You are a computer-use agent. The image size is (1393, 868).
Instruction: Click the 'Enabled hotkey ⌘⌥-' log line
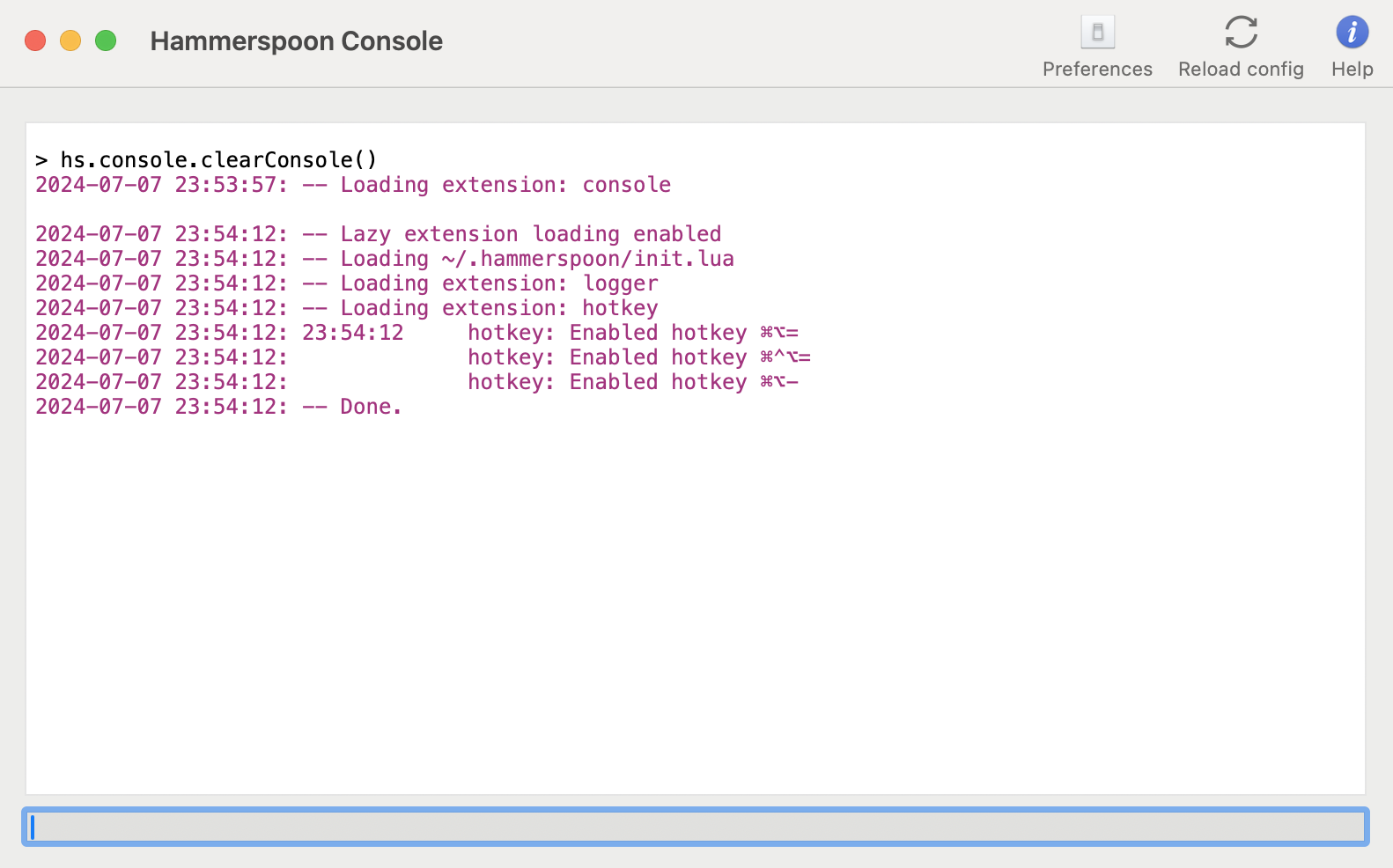click(417, 382)
